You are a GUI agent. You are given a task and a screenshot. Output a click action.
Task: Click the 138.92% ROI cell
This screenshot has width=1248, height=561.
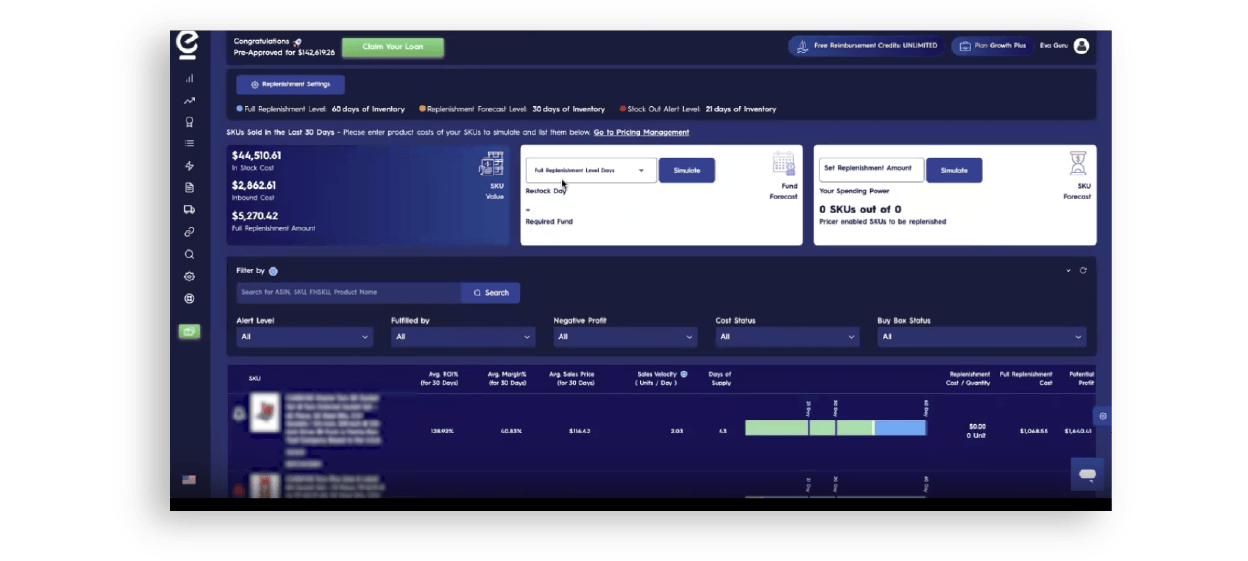442,431
